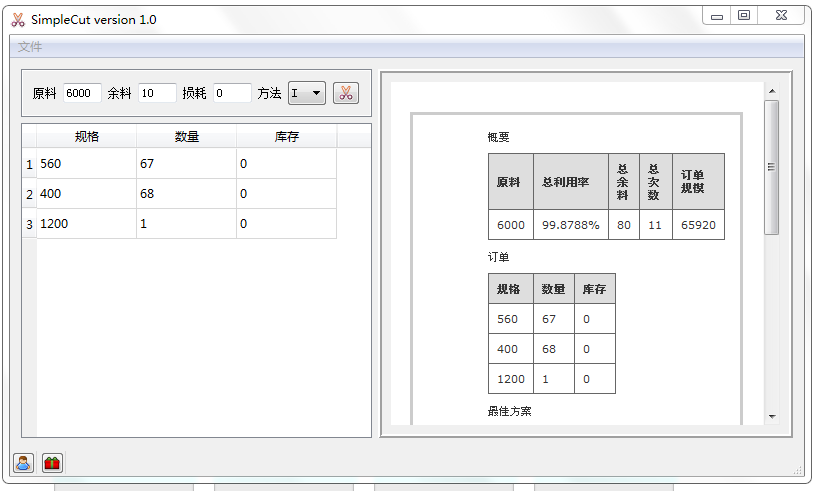This screenshot has height=491, width=823.
Task: Click the 最佳方案 heading in report
Action: pyautogui.click(x=509, y=411)
